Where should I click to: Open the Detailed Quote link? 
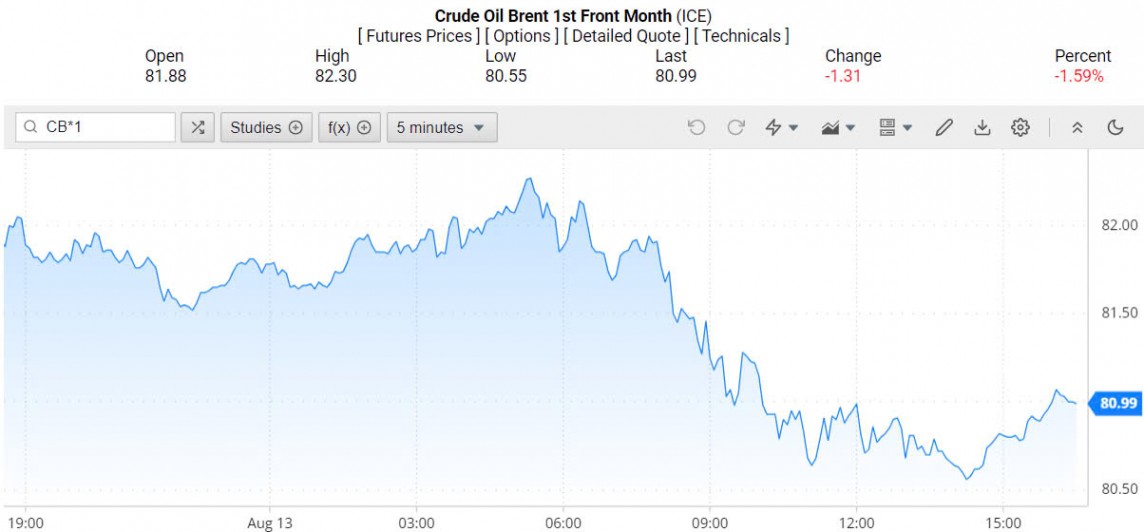[625, 36]
